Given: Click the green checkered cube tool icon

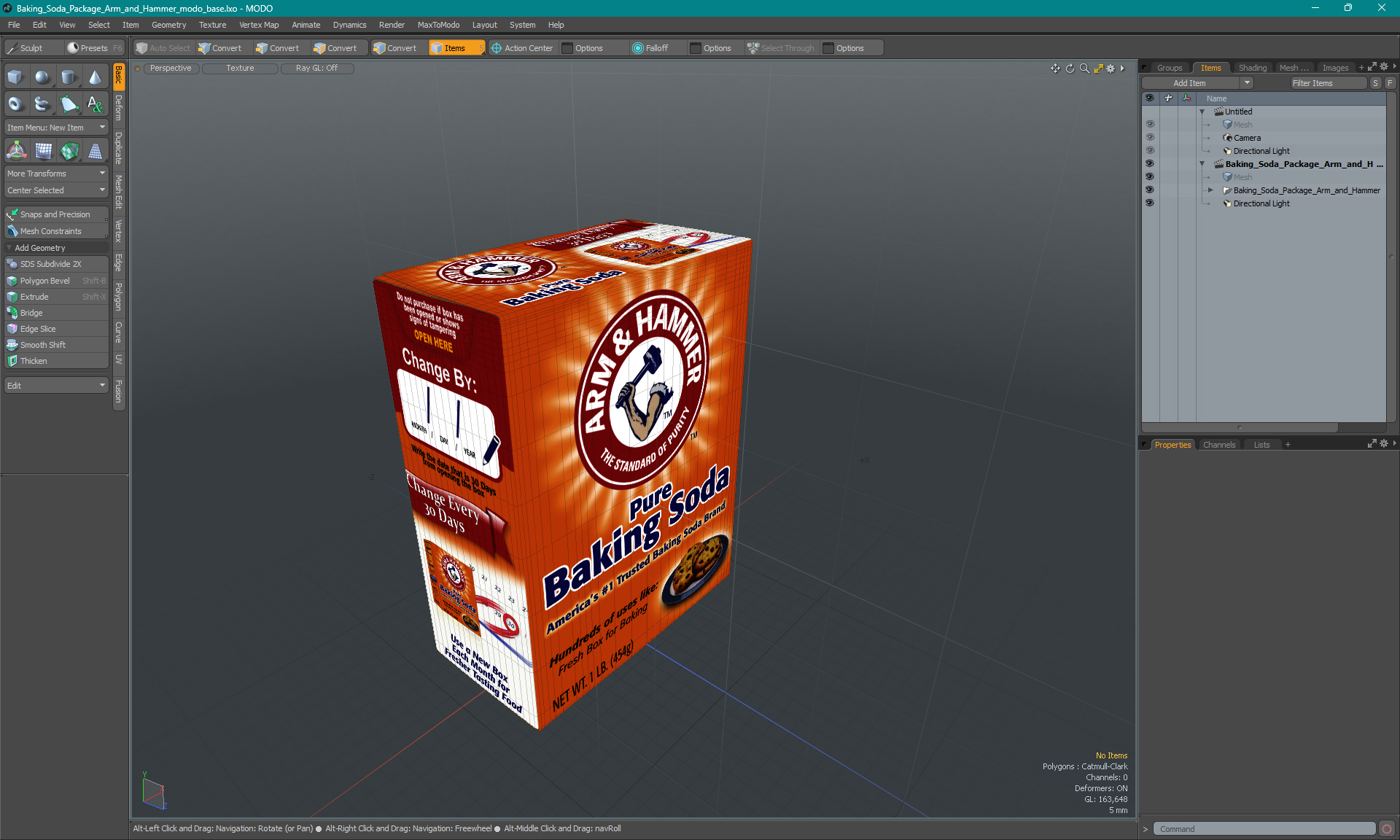Looking at the screenshot, I should [x=69, y=151].
